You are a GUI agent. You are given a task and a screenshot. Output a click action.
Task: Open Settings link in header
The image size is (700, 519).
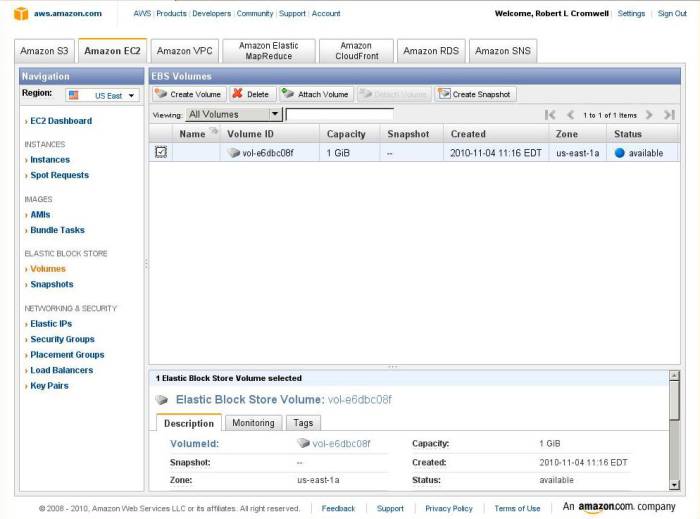pos(631,13)
